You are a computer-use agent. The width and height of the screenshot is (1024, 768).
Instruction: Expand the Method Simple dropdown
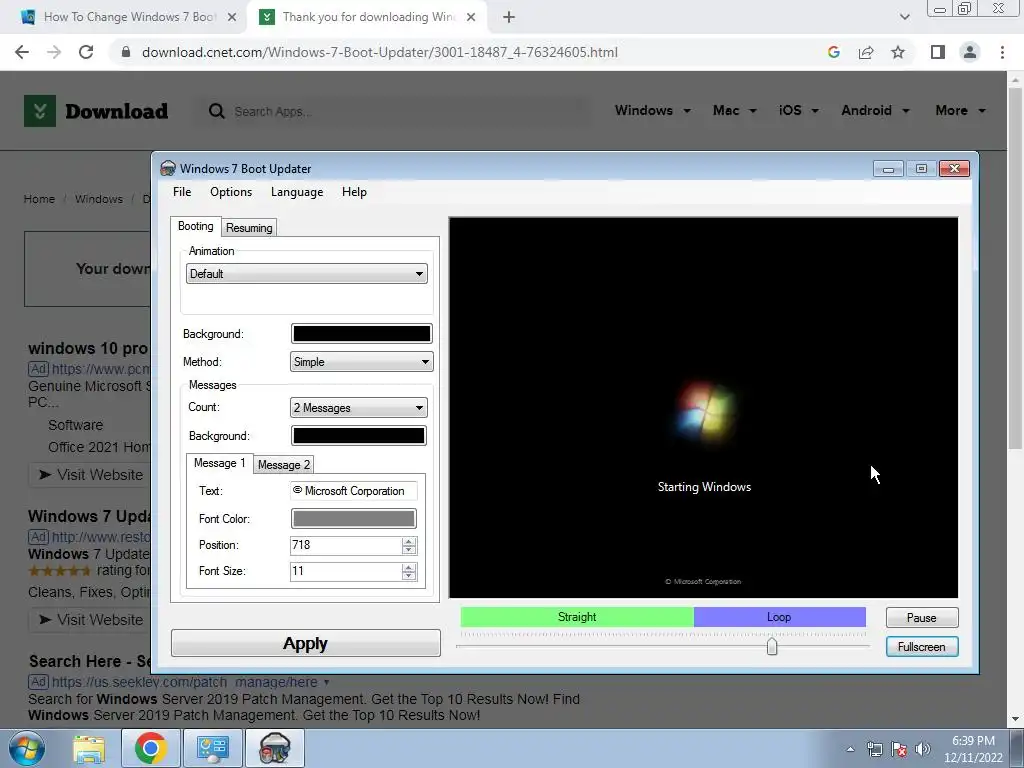click(361, 362)
